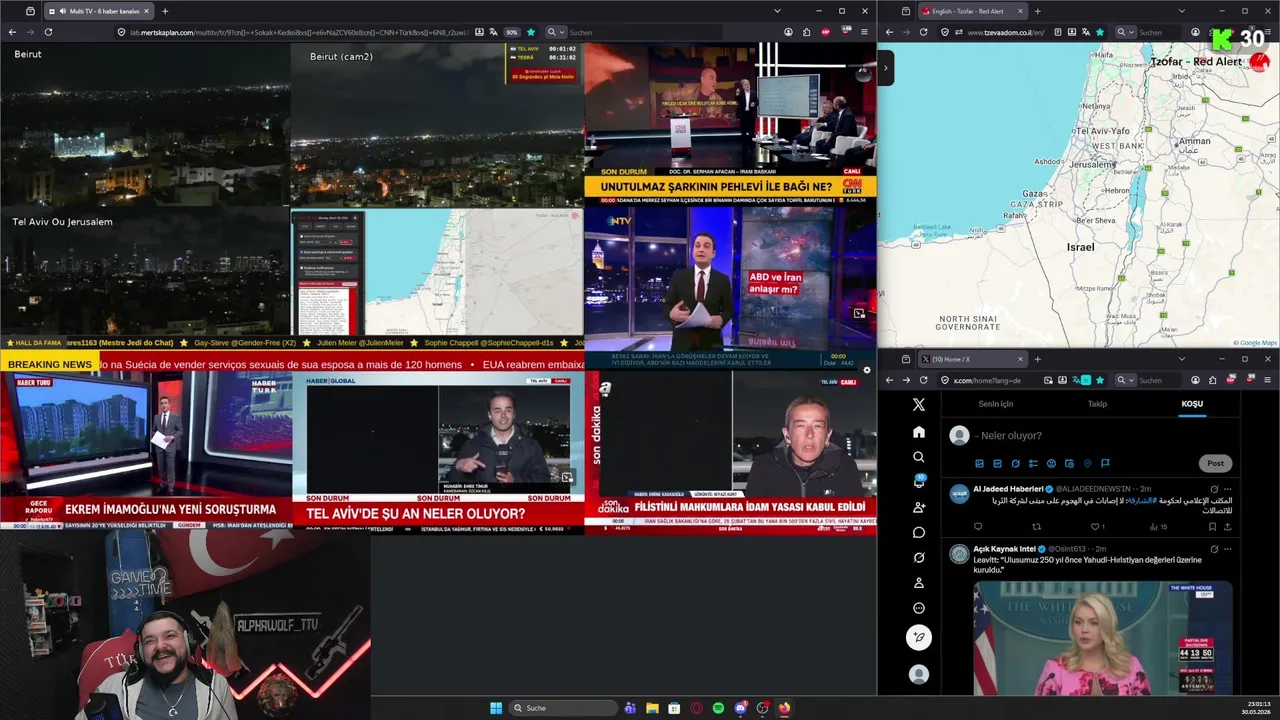Open new tab in Tzofar window
This screenshot has width=1280, height=720.
click(x=1037, y=11)
